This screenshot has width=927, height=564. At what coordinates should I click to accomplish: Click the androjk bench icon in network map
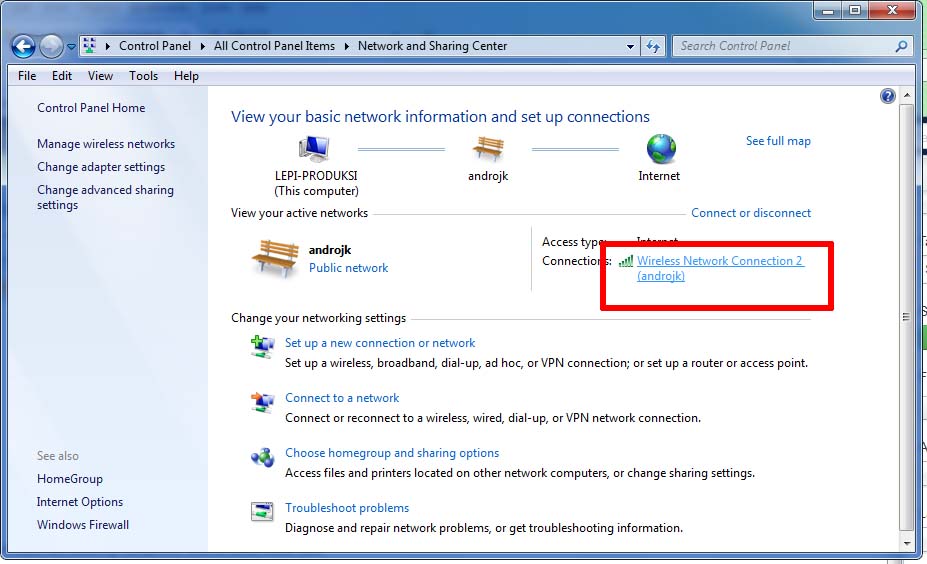coord(488,148)
